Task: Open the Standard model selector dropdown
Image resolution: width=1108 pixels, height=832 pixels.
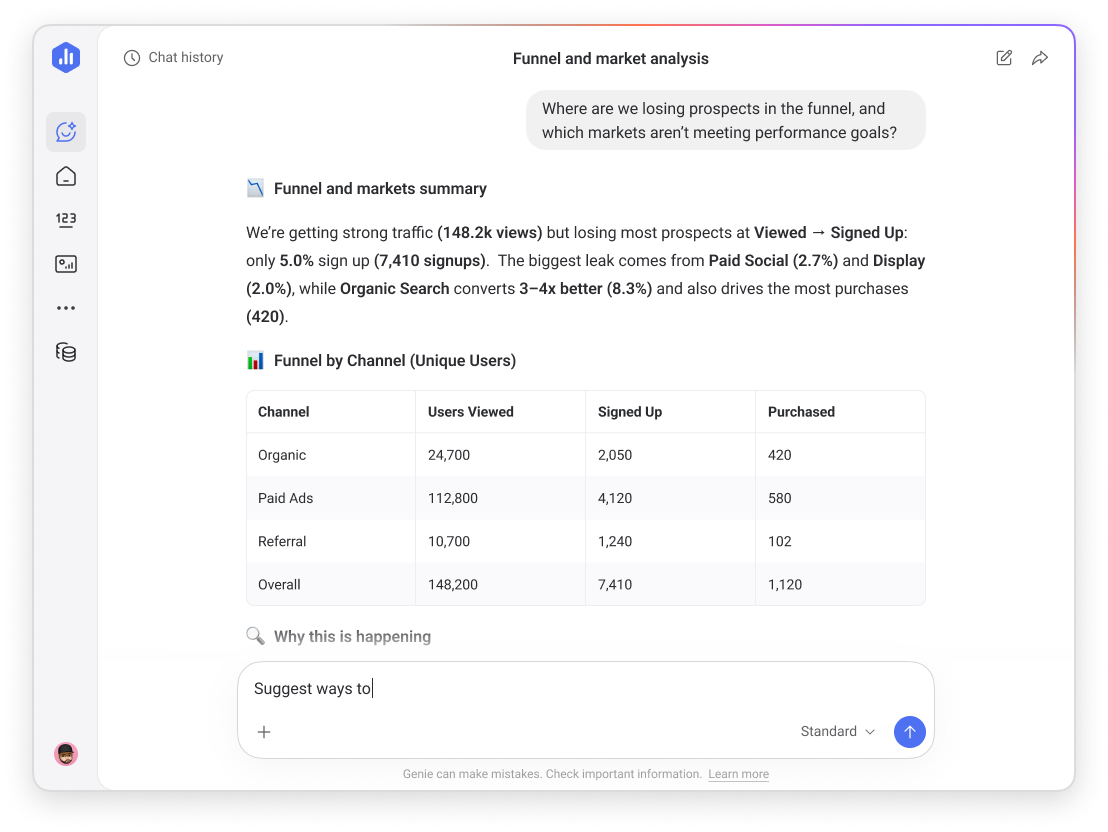Action: click(836, 731)
